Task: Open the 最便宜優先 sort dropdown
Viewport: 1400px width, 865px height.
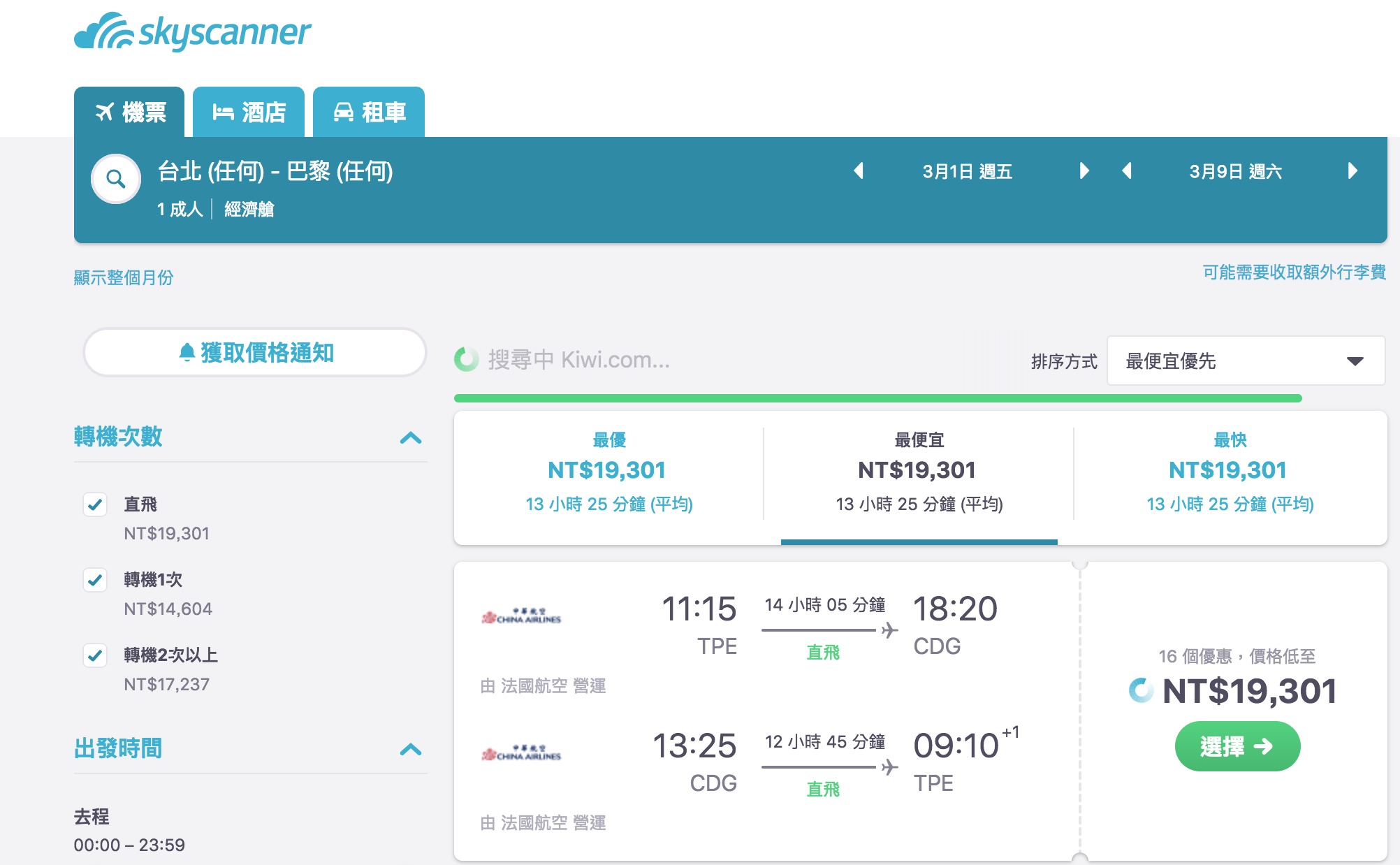Action: 1246,361
